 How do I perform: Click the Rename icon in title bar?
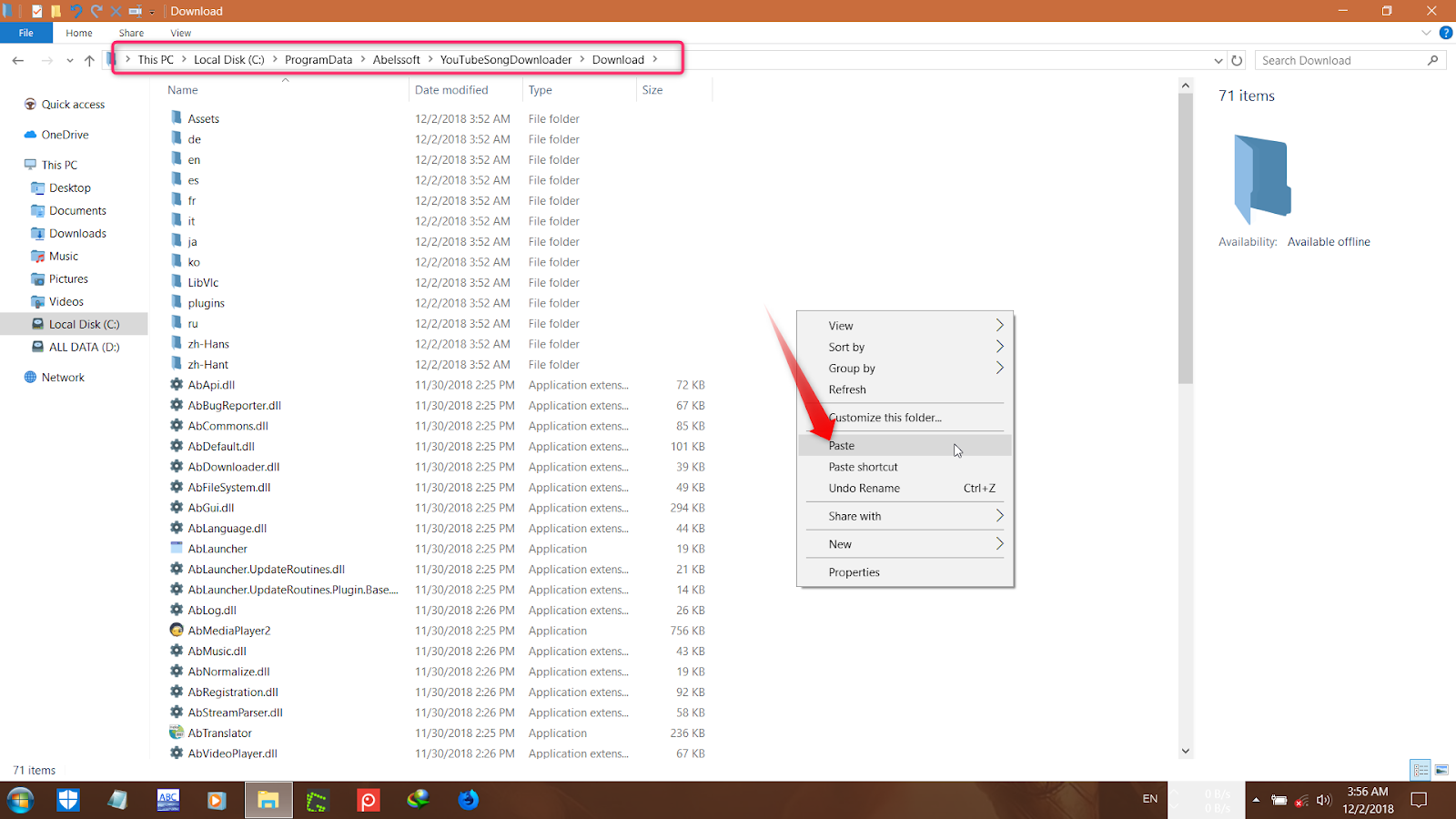click(135, 11)
